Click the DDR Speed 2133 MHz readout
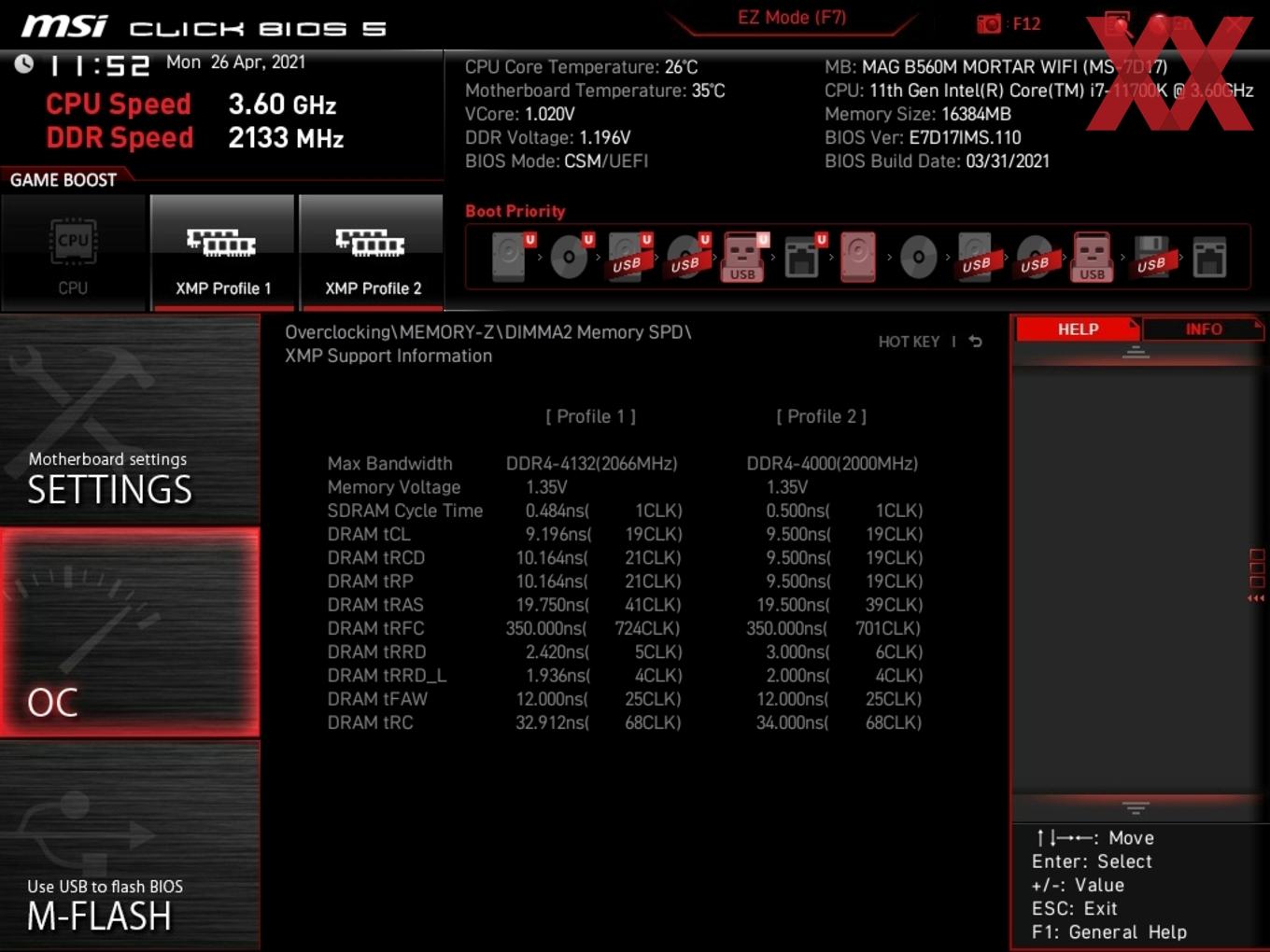Viewport: 1270px width, 952px height. pos(195,137)
